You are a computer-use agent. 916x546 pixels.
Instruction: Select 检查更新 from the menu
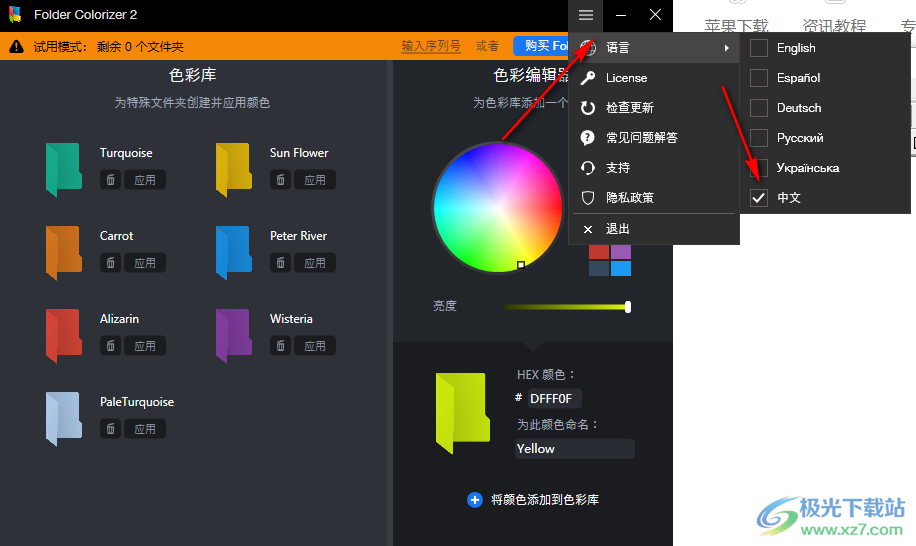coord(654,107)
